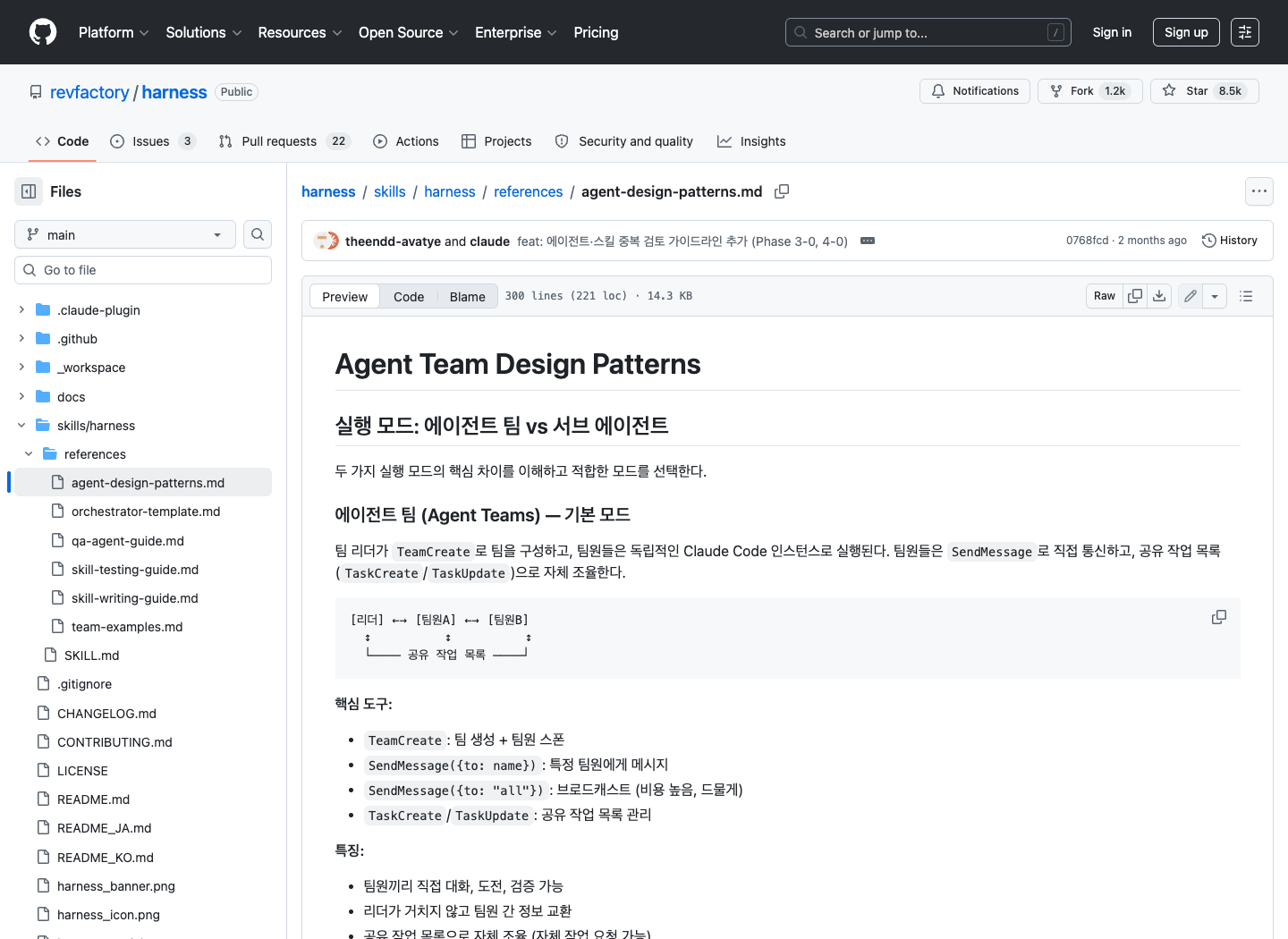Open the GitHub home logo
1288x939 pixels.
coord(43,32)
